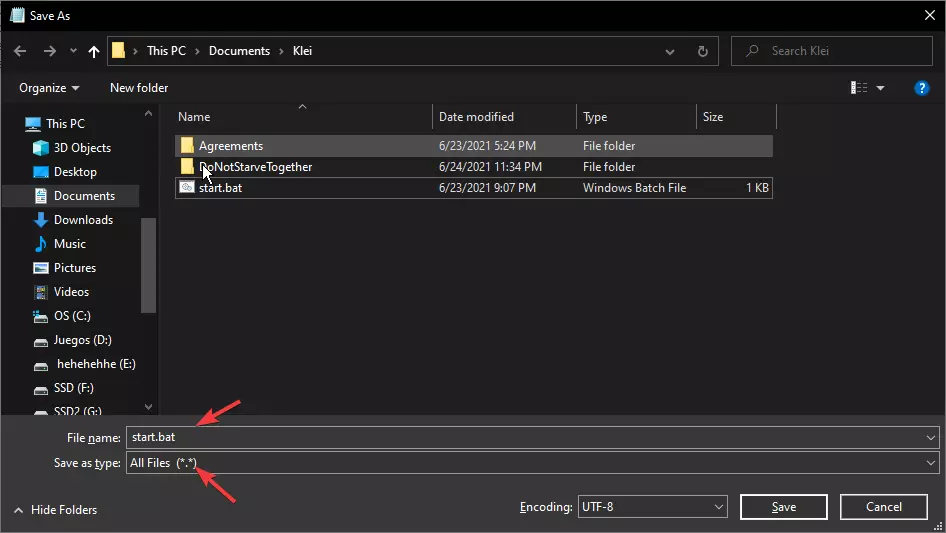Viewport: 946px width, 533px height.
Task: Open the Organize menu
Action: click(x=49, y=88)
